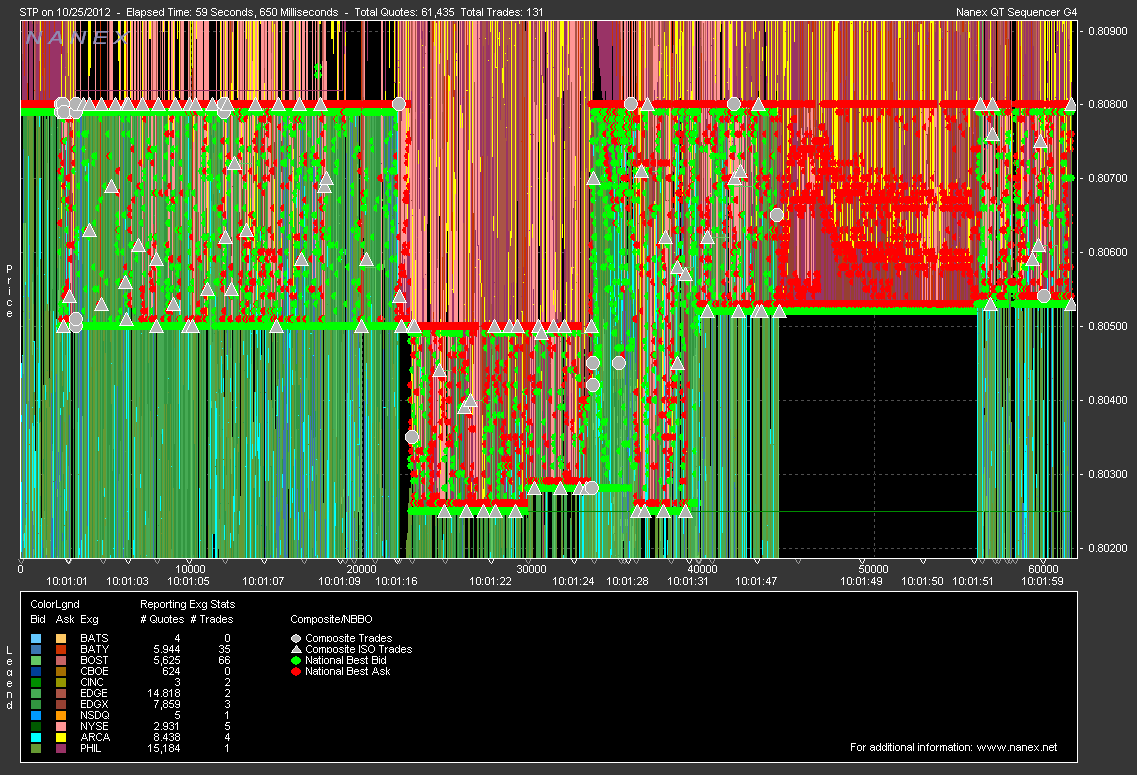Click the 66 trades value for BOST

224,660
